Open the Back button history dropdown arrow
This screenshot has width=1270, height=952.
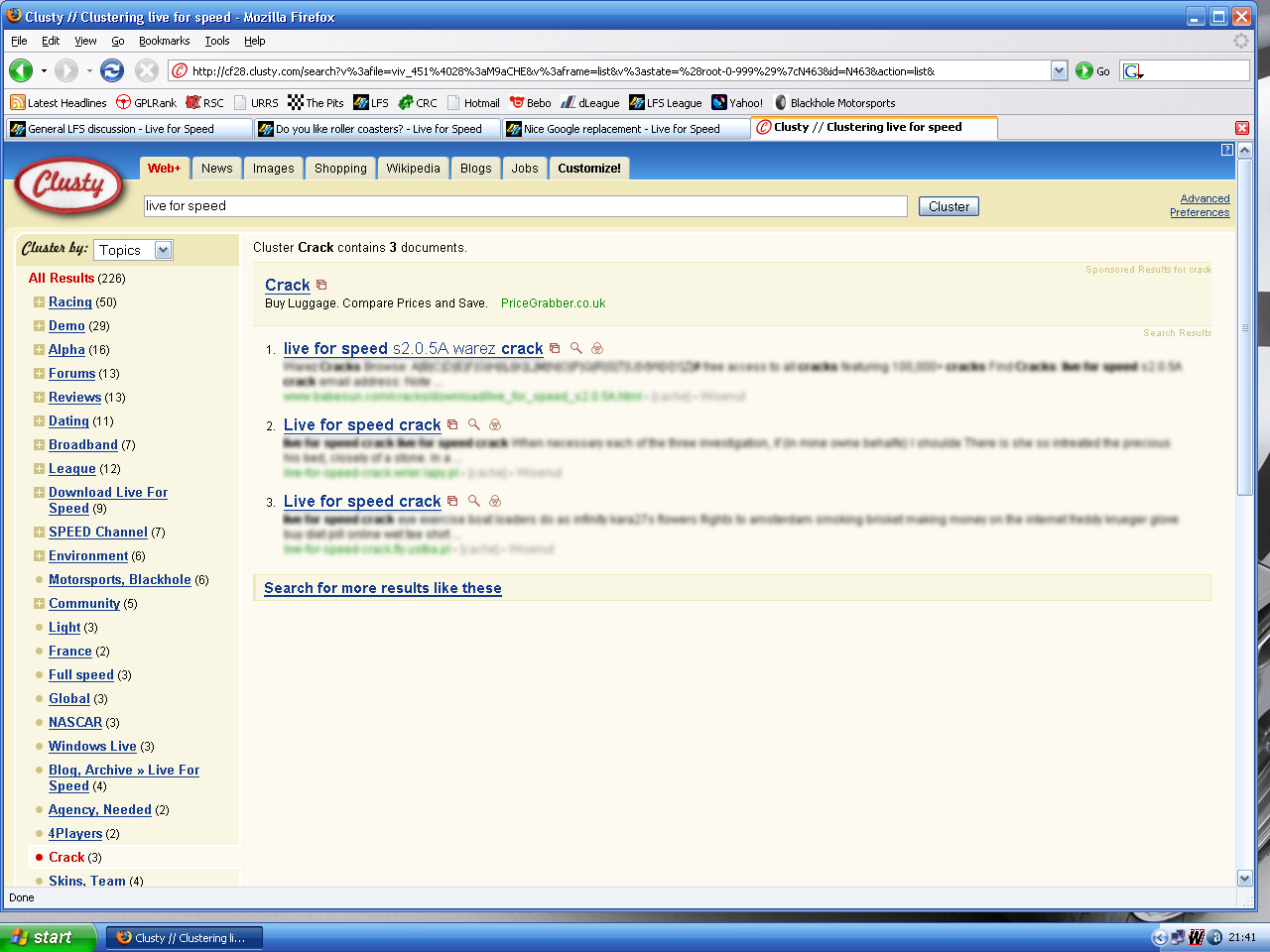44,70
